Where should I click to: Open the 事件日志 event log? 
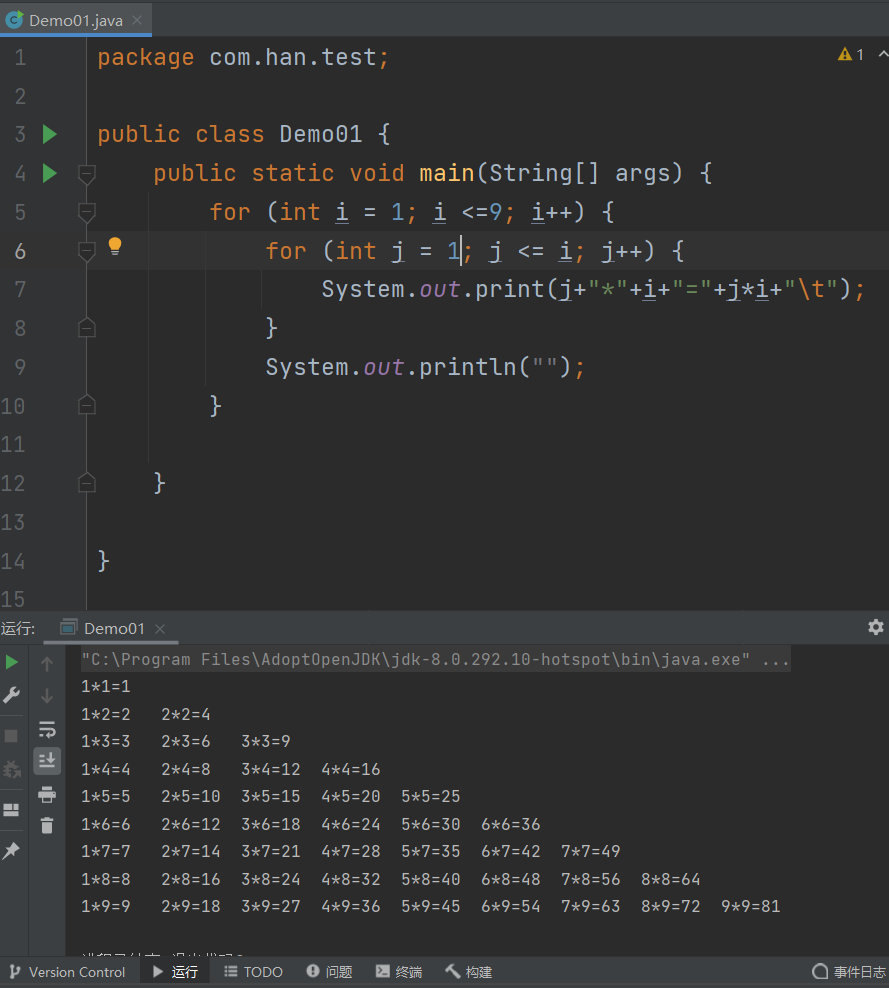pos(849,972)
